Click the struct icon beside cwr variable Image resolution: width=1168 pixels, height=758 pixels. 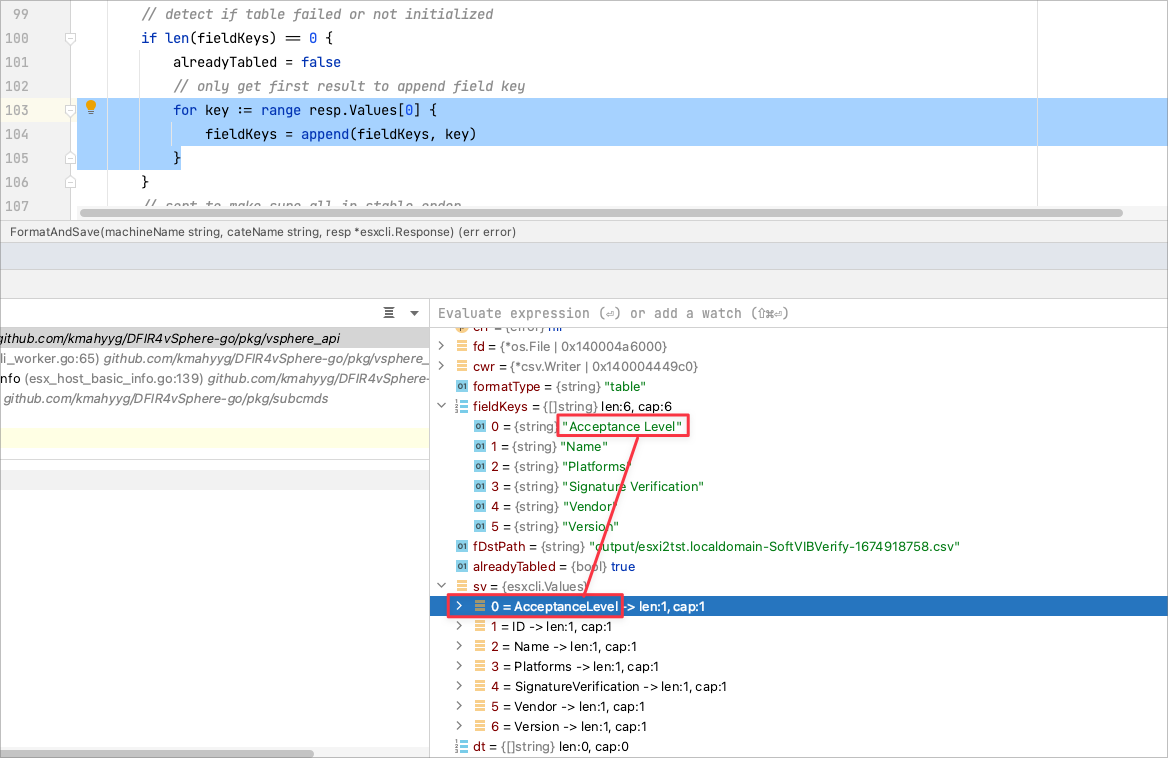click(x=462, y=366)
